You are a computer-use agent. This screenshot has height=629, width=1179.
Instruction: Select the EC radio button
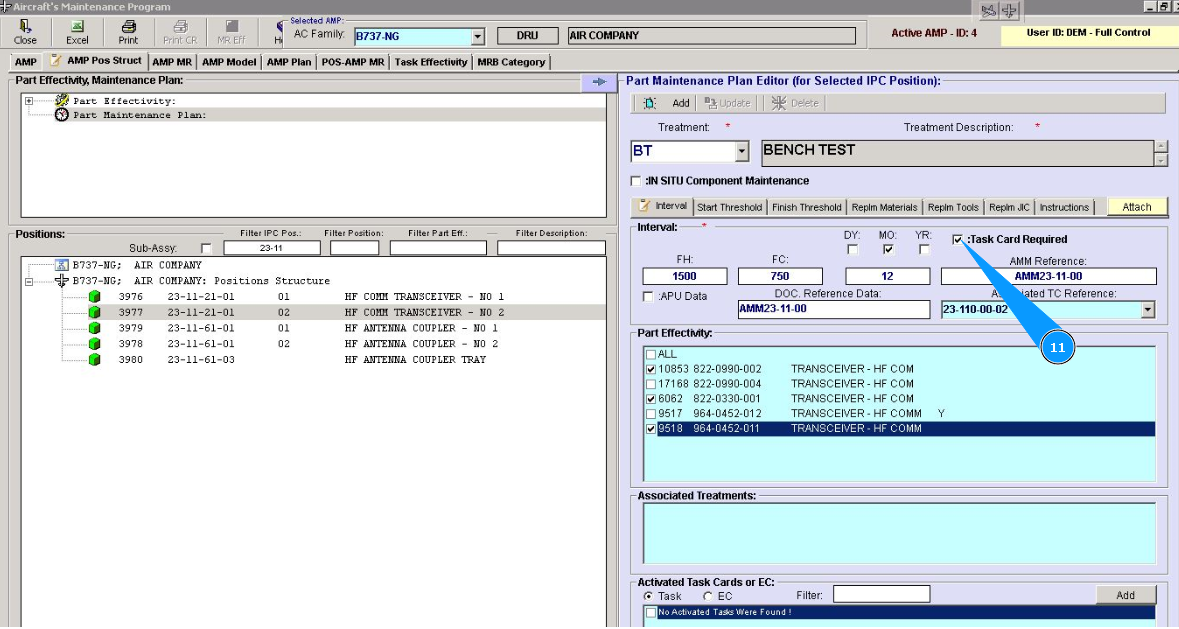[x=708, y=596]
